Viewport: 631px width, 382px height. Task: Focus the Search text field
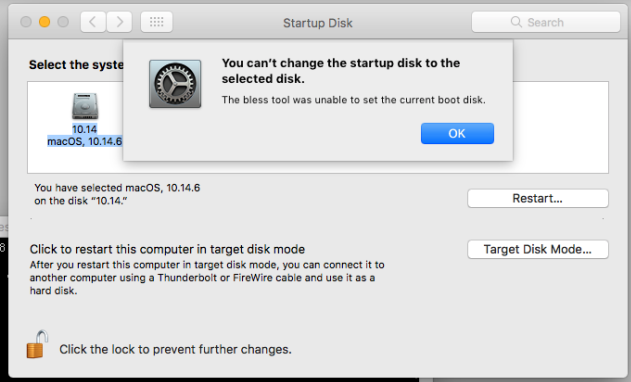[x=546, y=22]
